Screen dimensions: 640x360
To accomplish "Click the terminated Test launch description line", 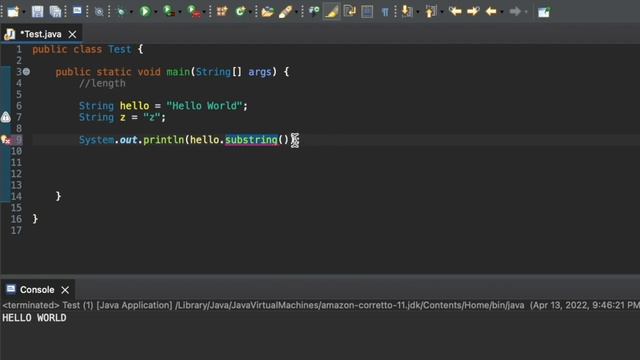I will [320, 305].
